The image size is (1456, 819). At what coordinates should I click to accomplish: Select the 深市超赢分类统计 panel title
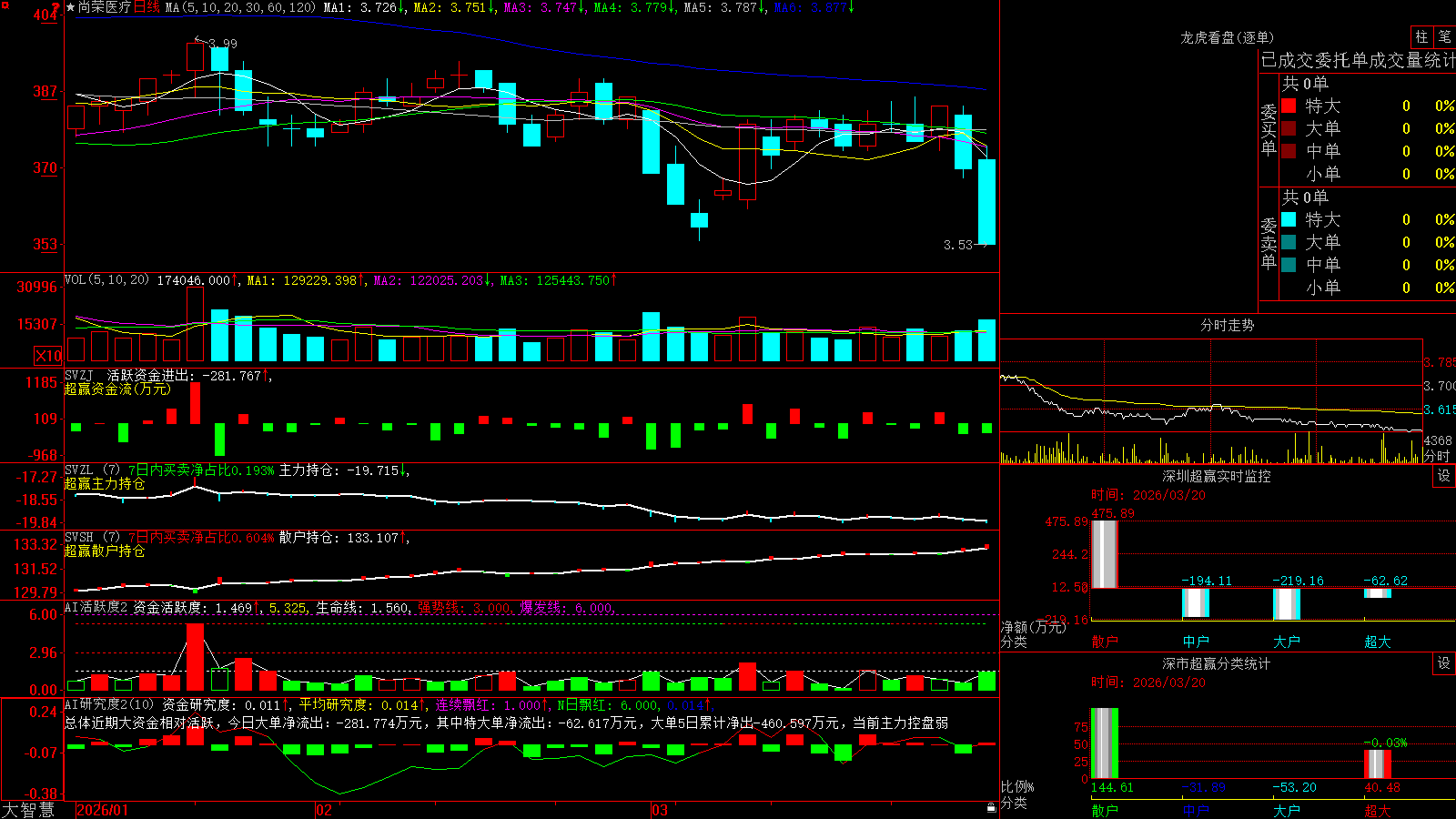click(x=1216, y=663)
